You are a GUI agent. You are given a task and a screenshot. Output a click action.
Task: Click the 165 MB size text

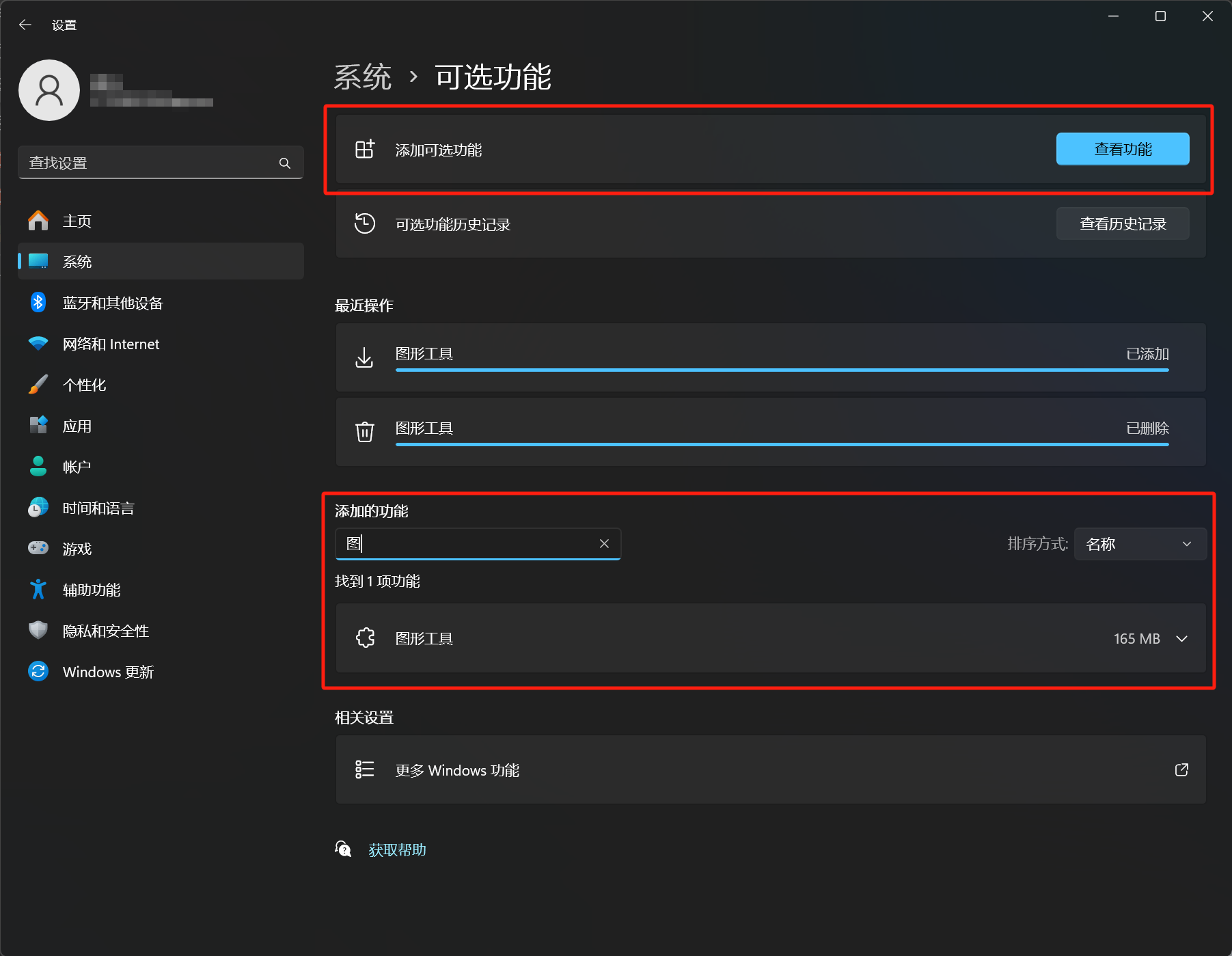tap(1137, 638)
